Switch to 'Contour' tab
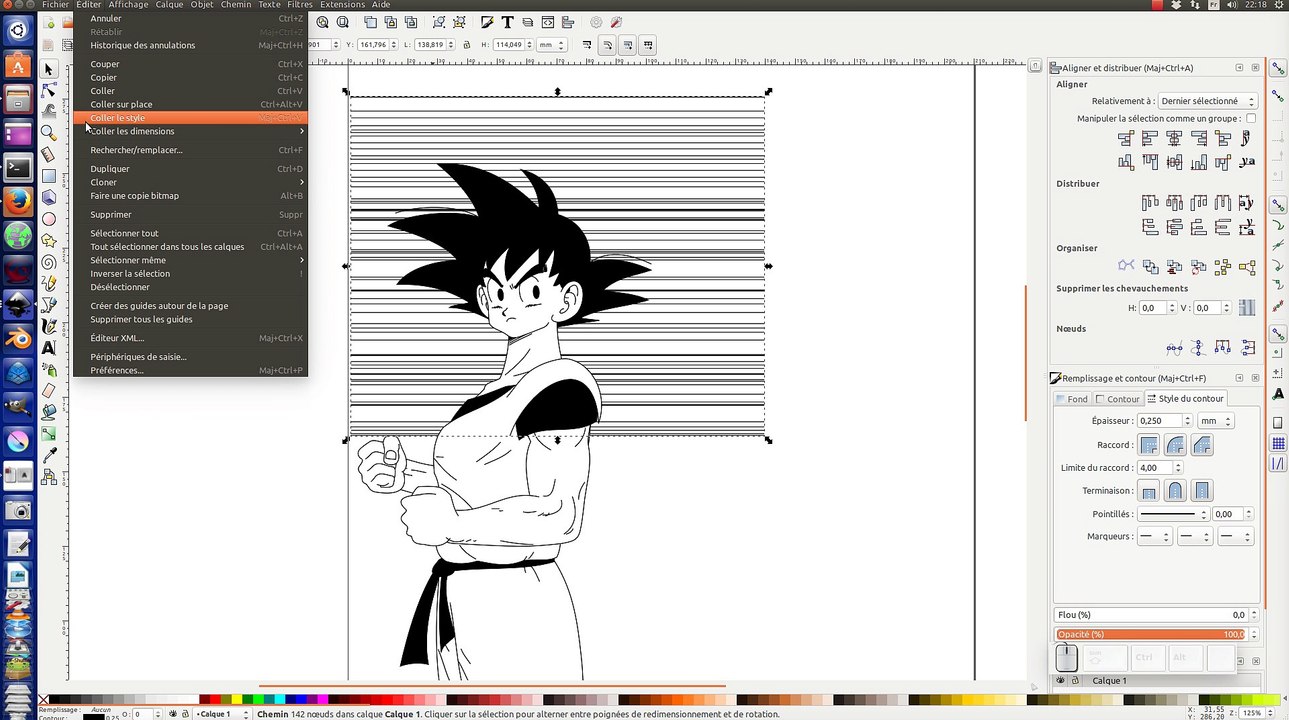The image size is (1289, 720). [x=1117, y=399]
